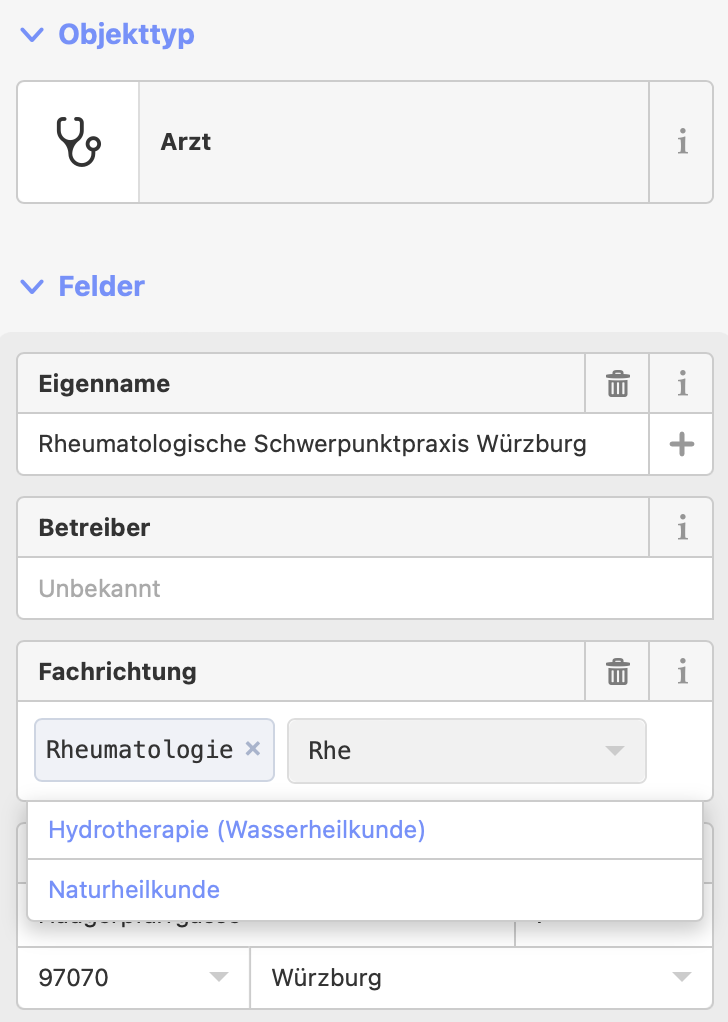Choose Naturheilkunde from the suggestion list
Viewport: 728px width, 1022px height.
(133, 889)
